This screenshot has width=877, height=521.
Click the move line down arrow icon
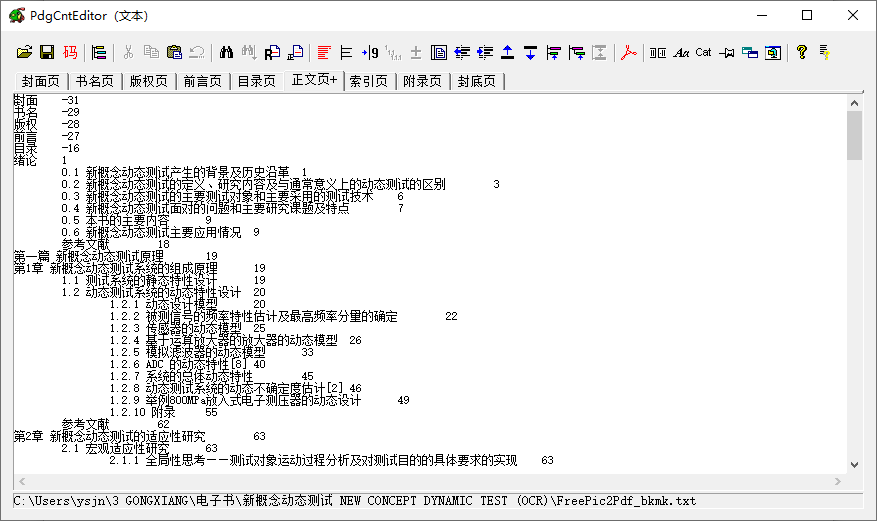click(530, 53)
